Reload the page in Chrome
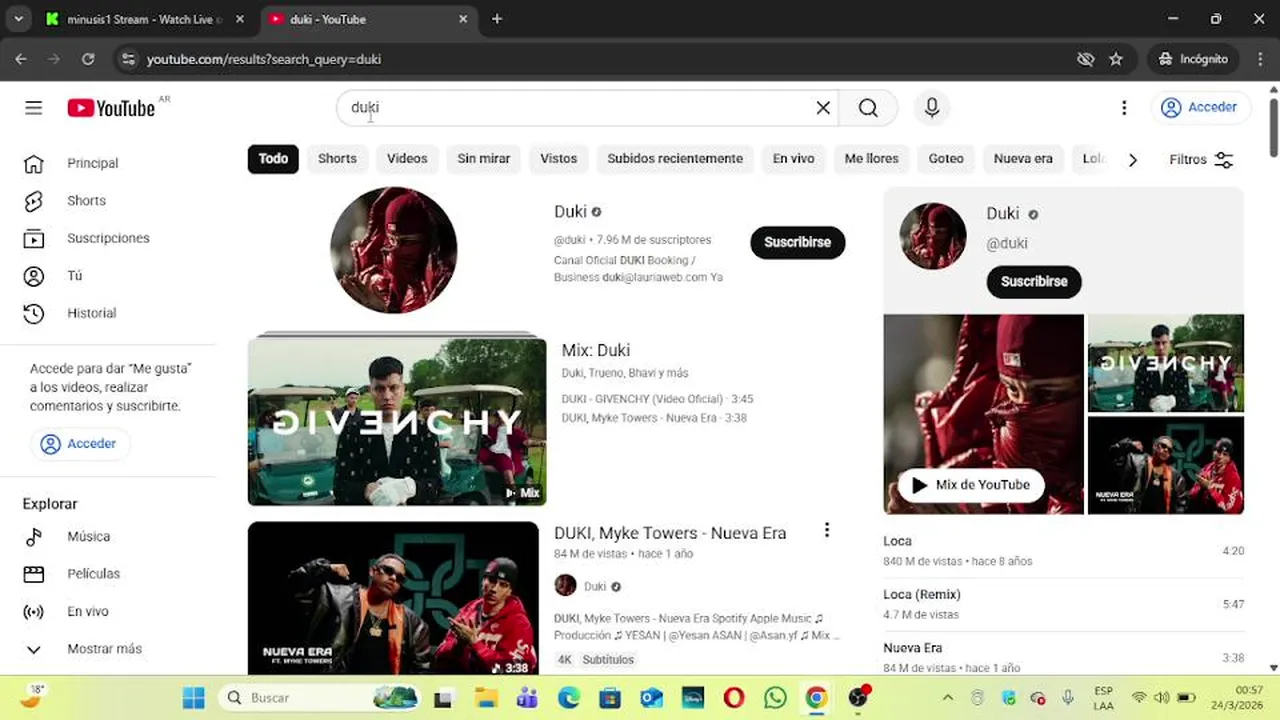The height and width of the screenshot is (720, 1280). [x=88, y=59]
